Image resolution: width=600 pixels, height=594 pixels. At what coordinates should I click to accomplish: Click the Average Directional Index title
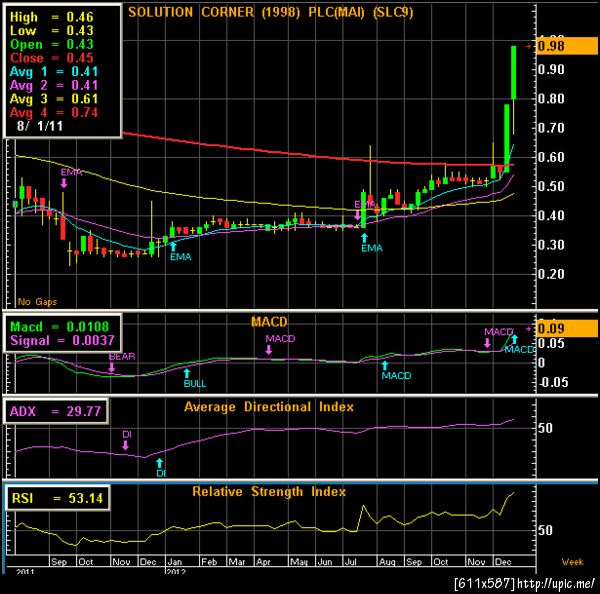click(x=269, y=407)
